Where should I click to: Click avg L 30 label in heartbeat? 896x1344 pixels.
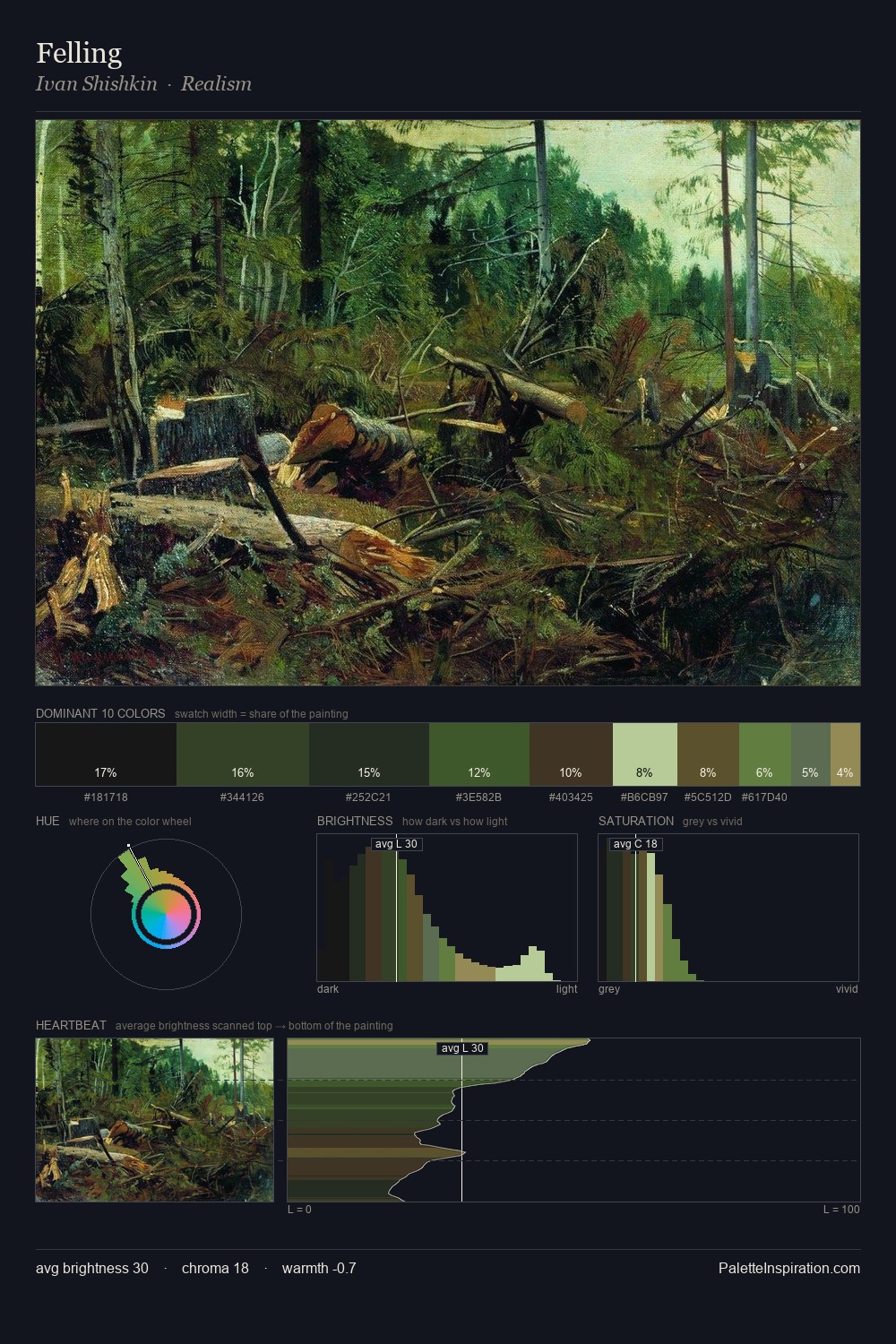462,1048
